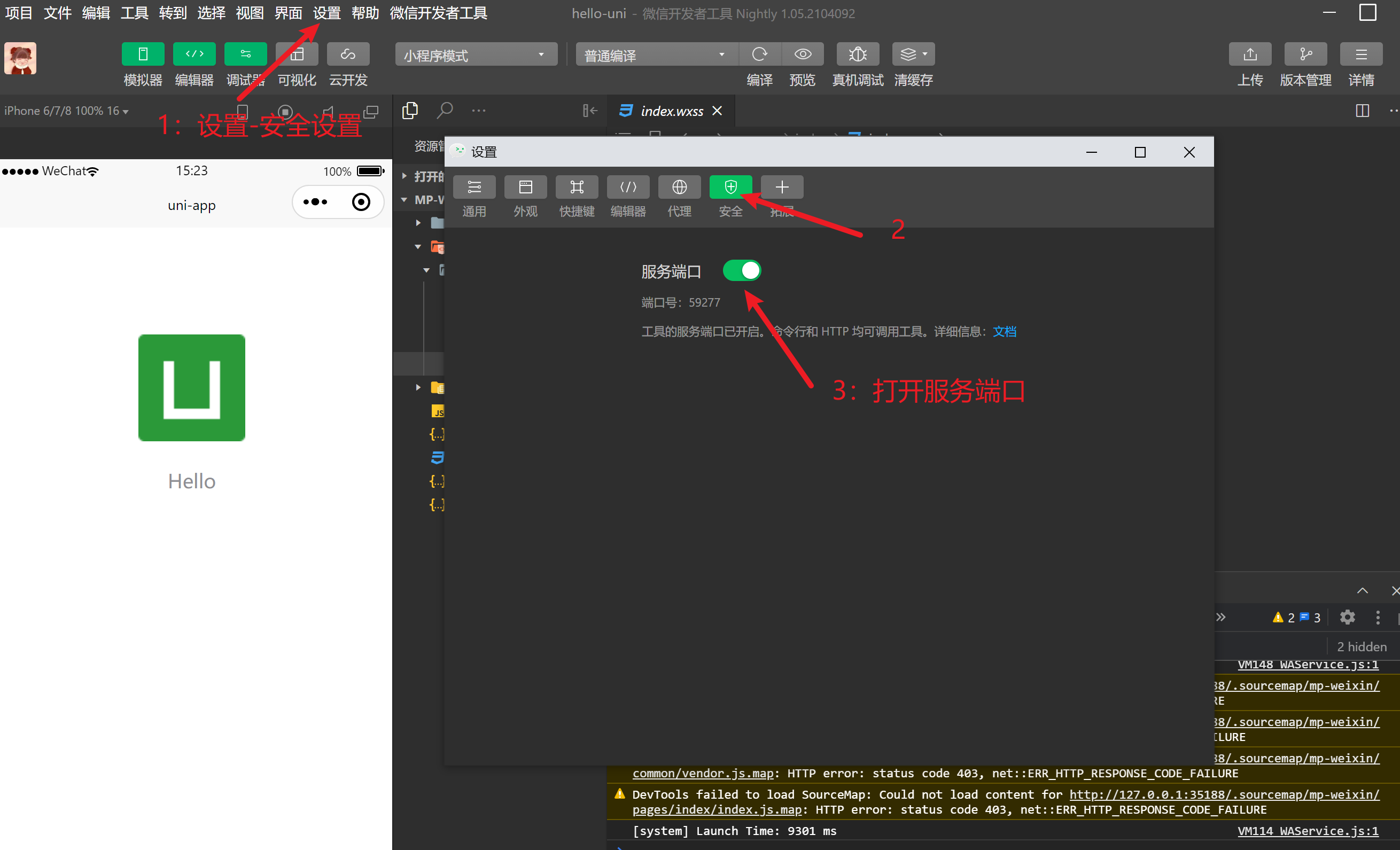The width and height of the screenshot is (1400, 850).
Task: Start 真机调试 remote debug
Action: (x=858, y=54)
